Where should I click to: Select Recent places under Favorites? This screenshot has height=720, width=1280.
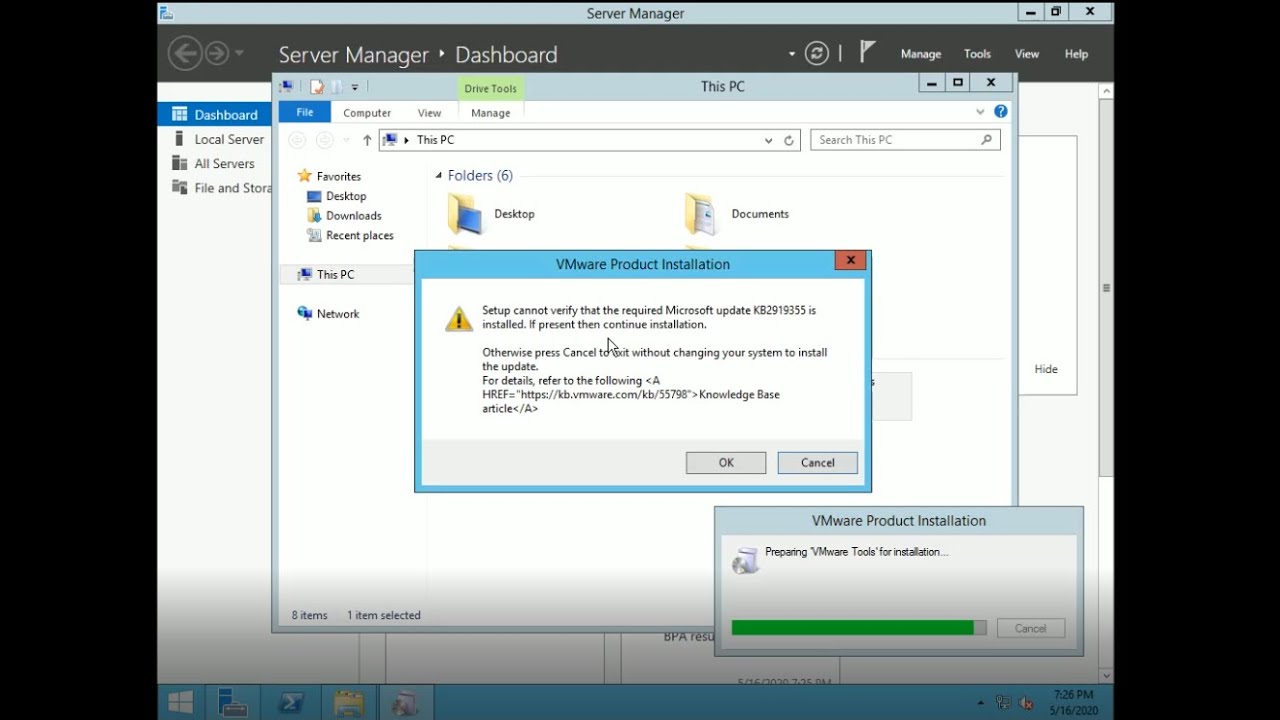click(x=359, y=235)
